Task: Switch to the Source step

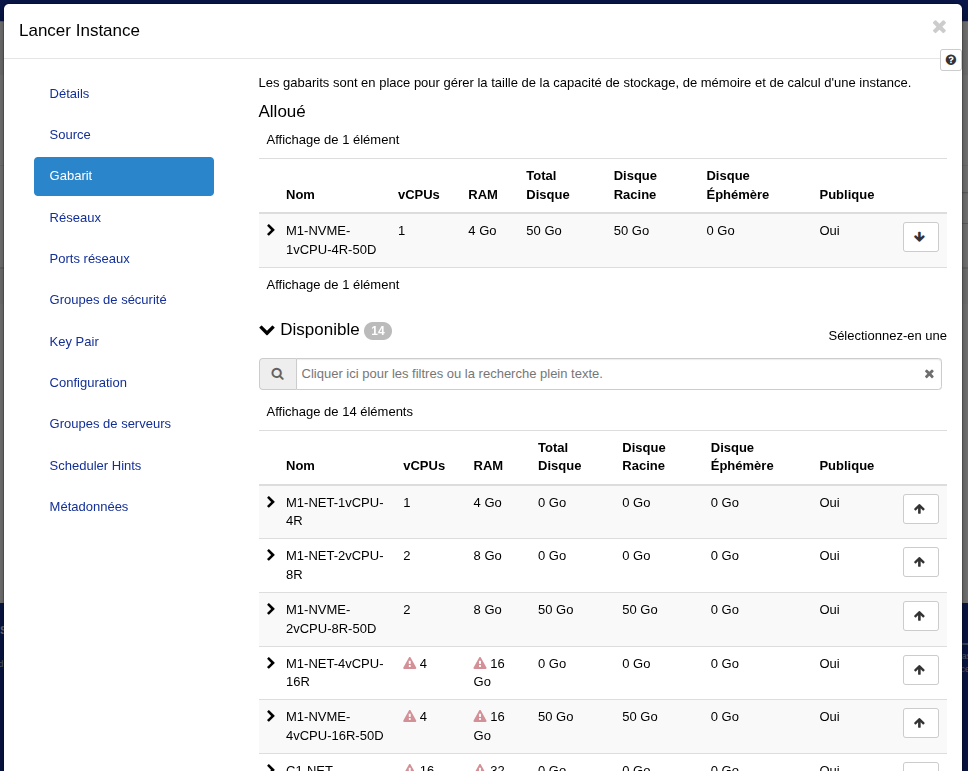Action: [70, 135]
